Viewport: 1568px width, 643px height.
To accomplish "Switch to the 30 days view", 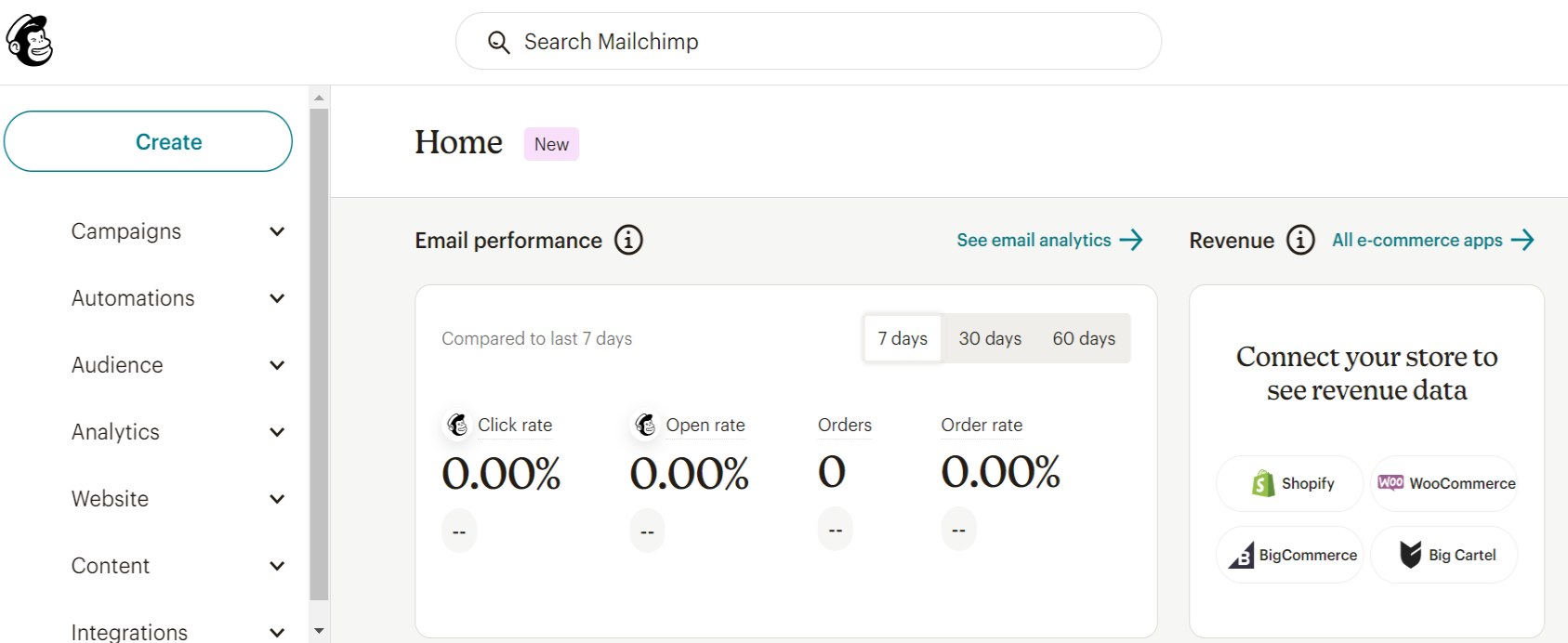I will point(989,338).
